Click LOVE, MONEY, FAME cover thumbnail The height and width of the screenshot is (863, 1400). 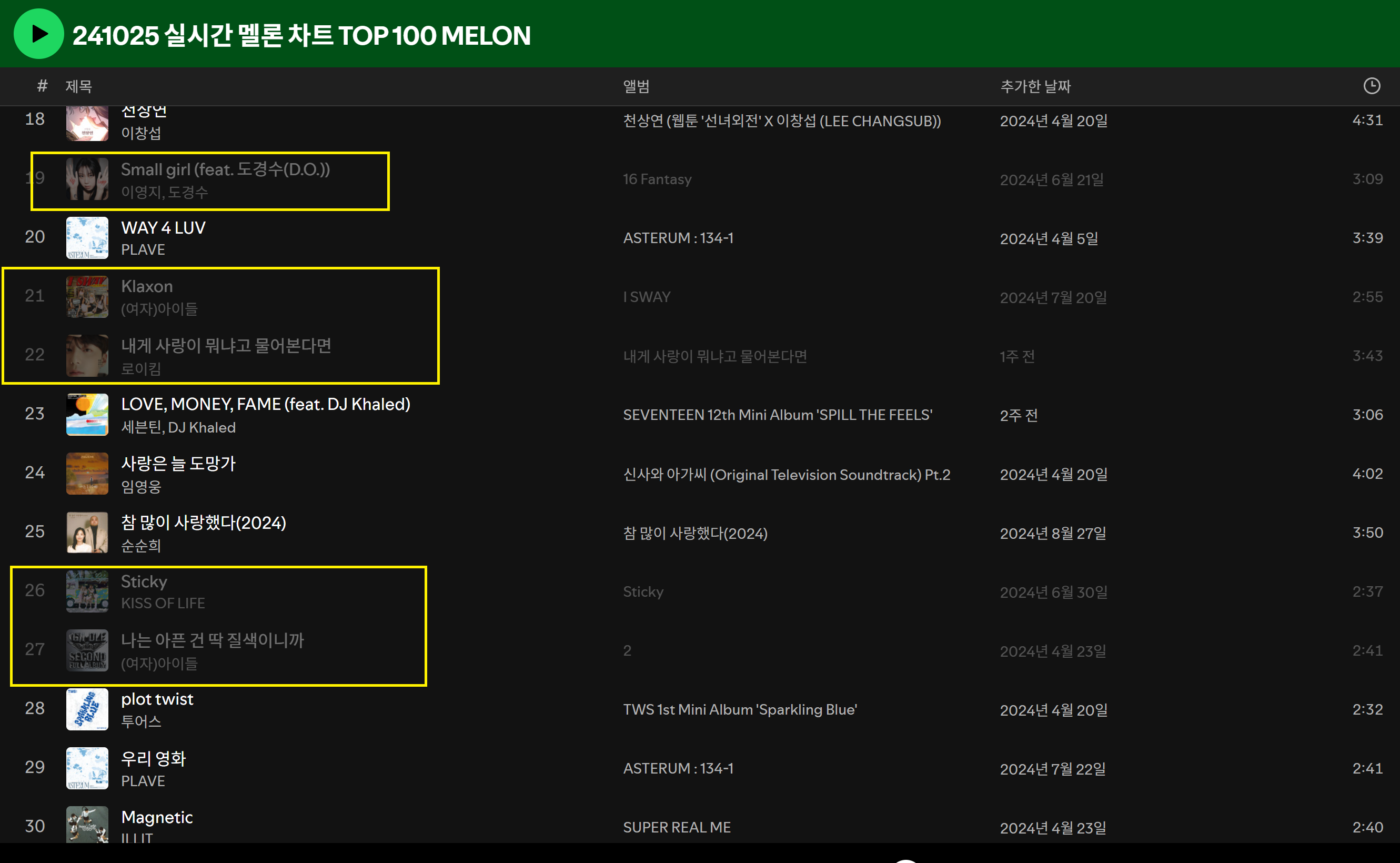point(87,415)
